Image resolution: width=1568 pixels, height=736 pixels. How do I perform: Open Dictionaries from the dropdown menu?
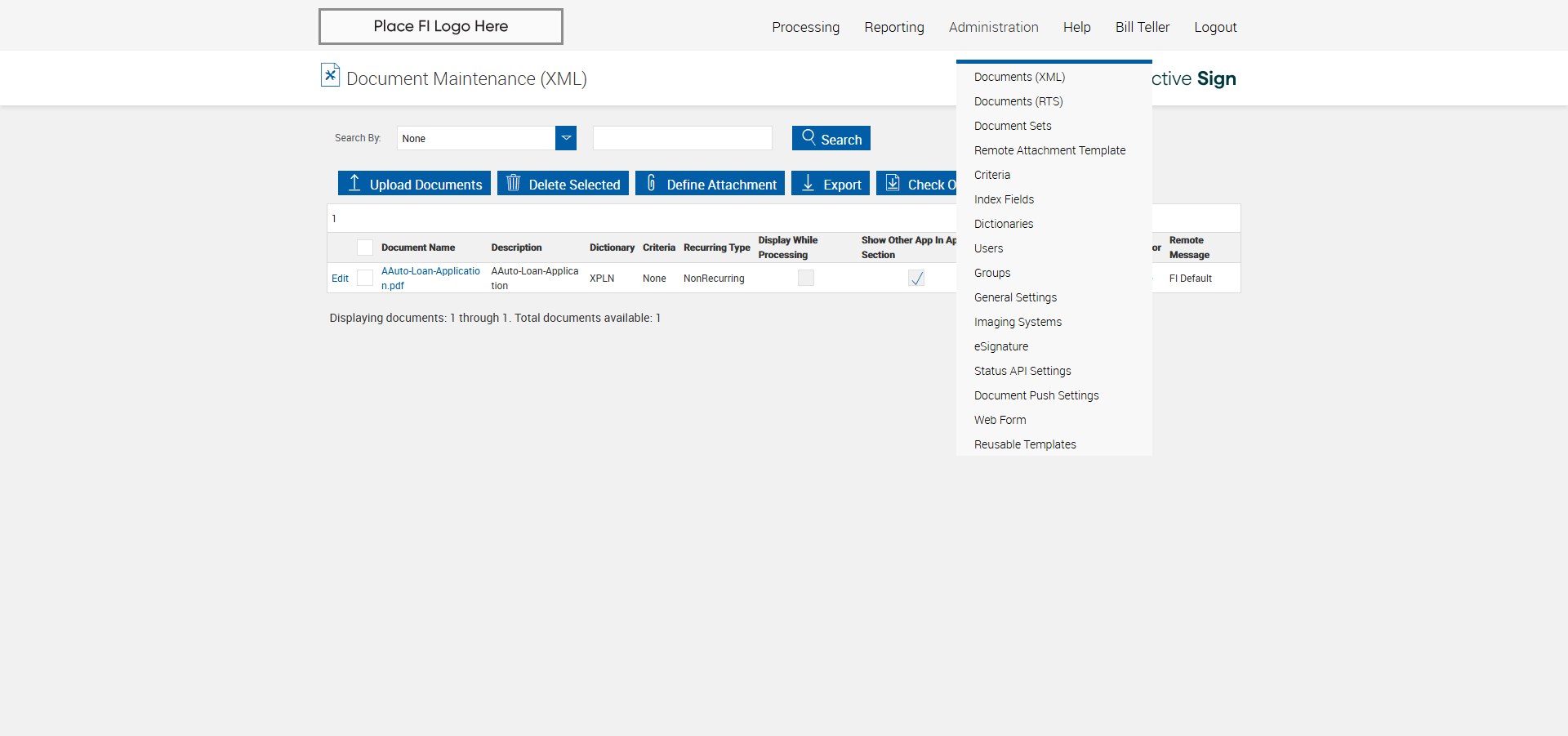[x=1004, y=224]
